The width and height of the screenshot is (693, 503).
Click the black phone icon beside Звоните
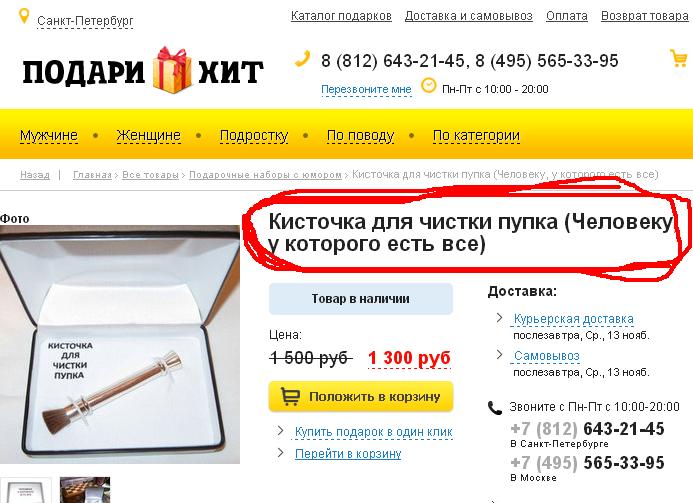coord(495,408)
